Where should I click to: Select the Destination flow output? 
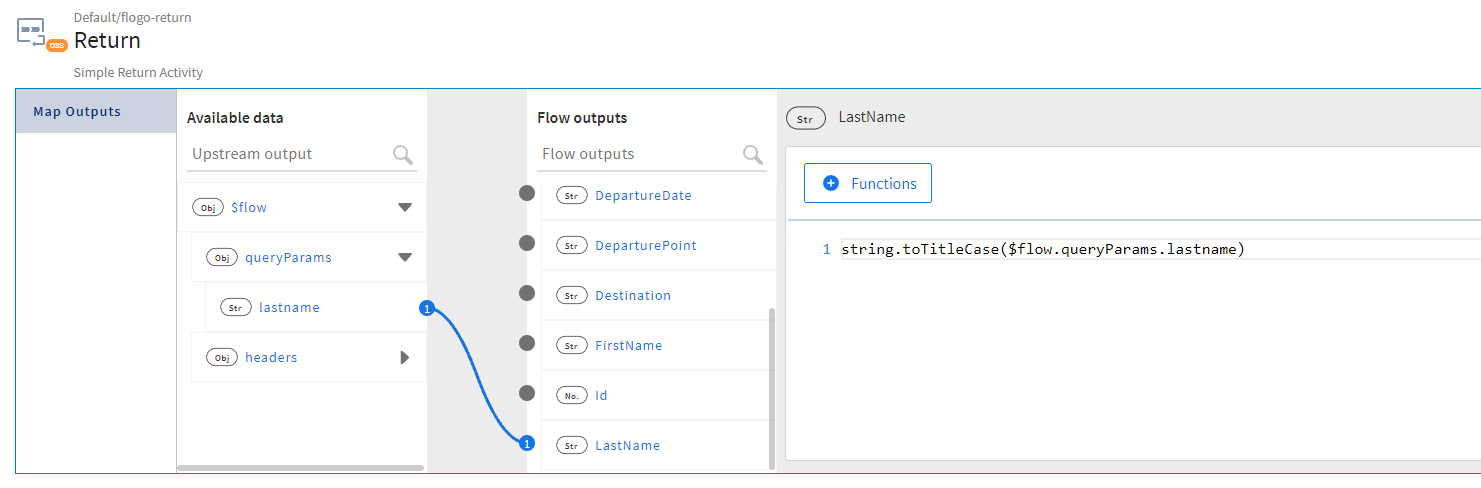pyautogui.click(x=632, y=296)
